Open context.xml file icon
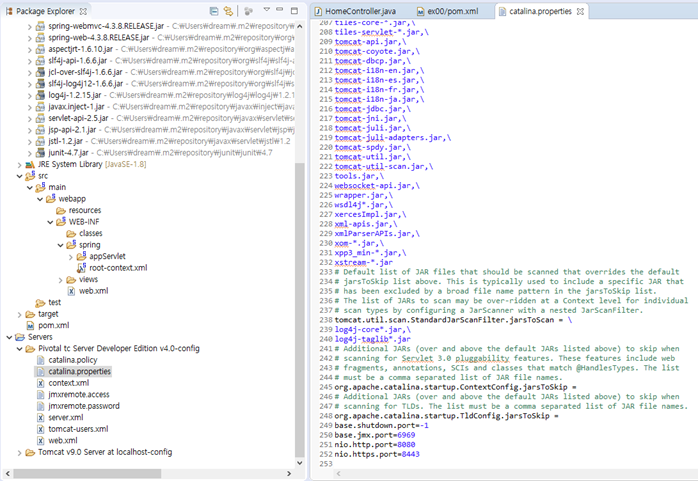Image resolution: width=698 pixels, height=481 pixels. (41, 383)
